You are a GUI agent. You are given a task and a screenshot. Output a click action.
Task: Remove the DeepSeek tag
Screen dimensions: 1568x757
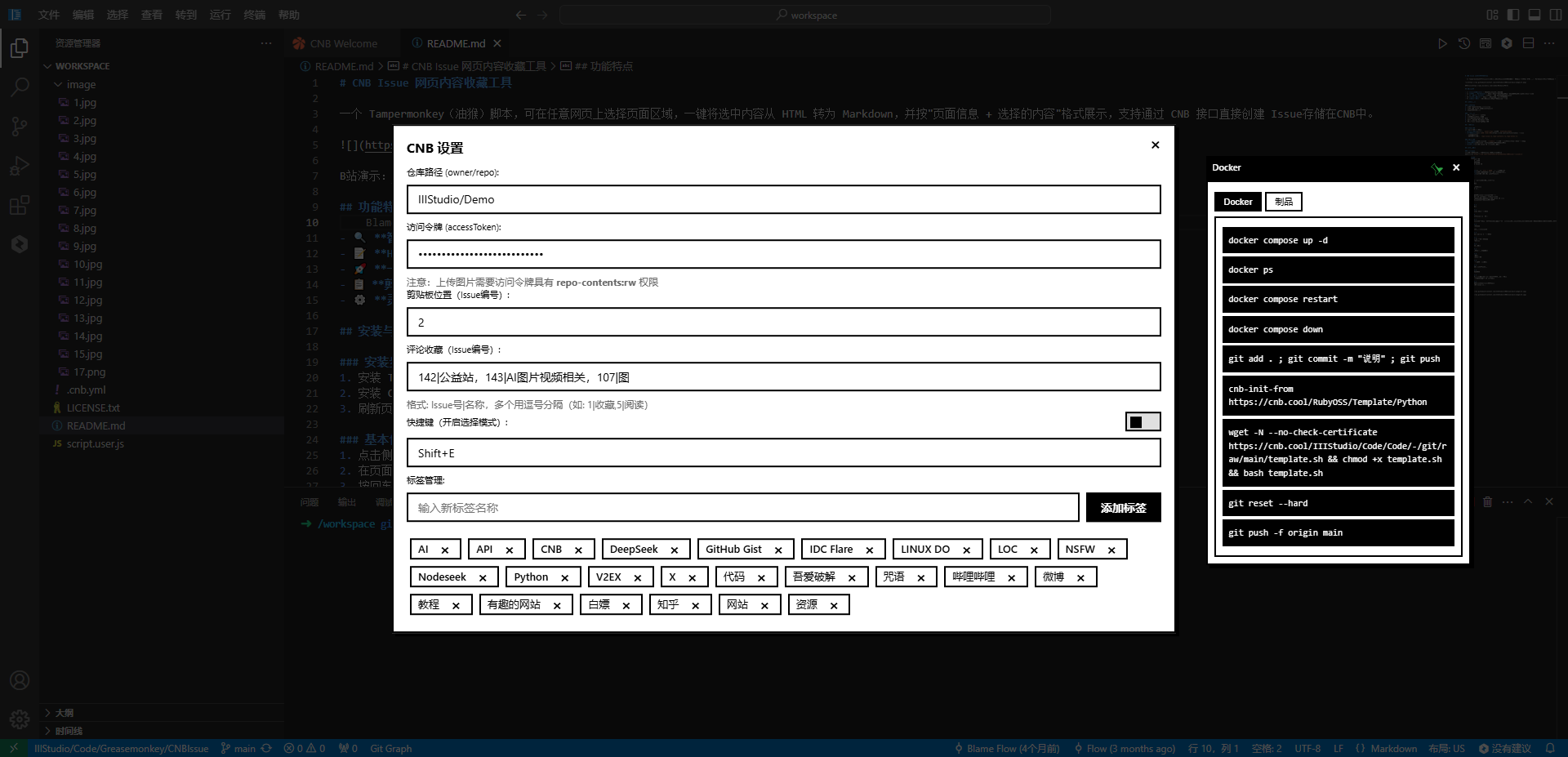tap(675, 550)
